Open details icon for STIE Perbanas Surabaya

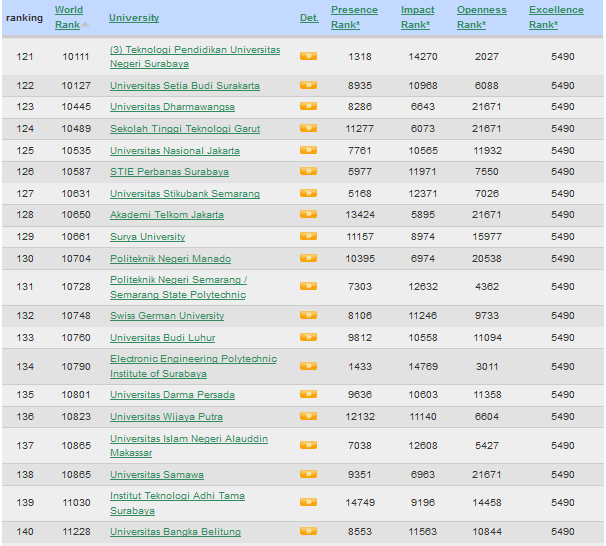[308, 171]
